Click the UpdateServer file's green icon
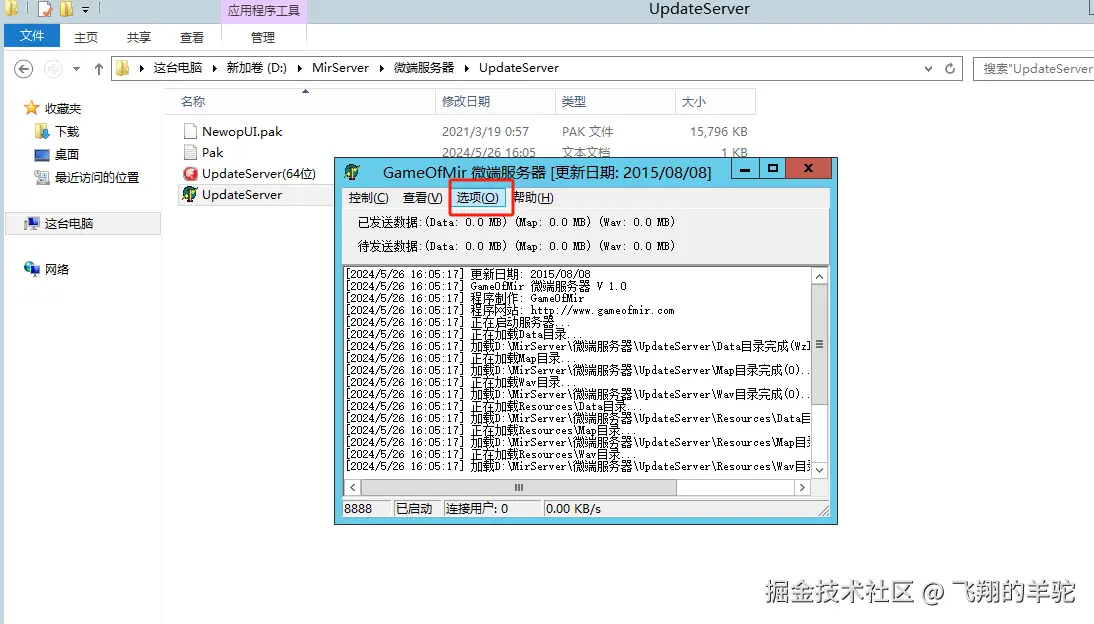 tap(190, 194)
